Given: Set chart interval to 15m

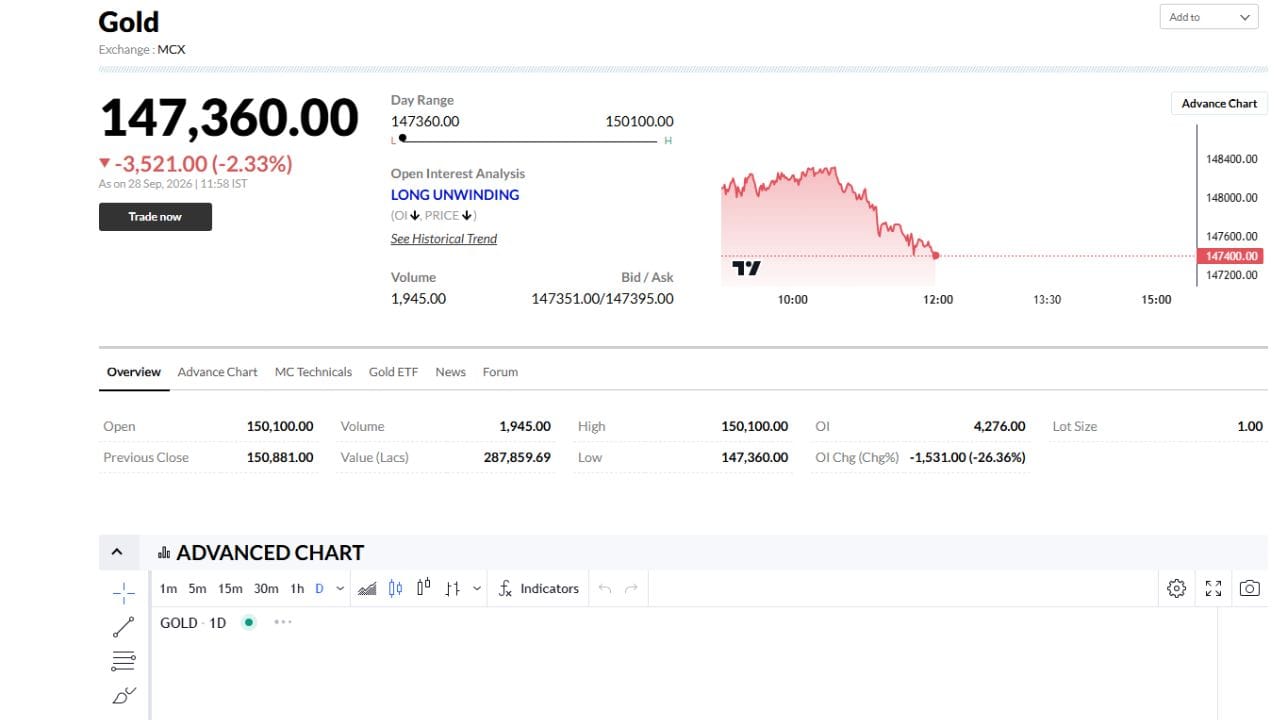Looking at the screenshot, I should pyautogui.click(x=230, y=589).
